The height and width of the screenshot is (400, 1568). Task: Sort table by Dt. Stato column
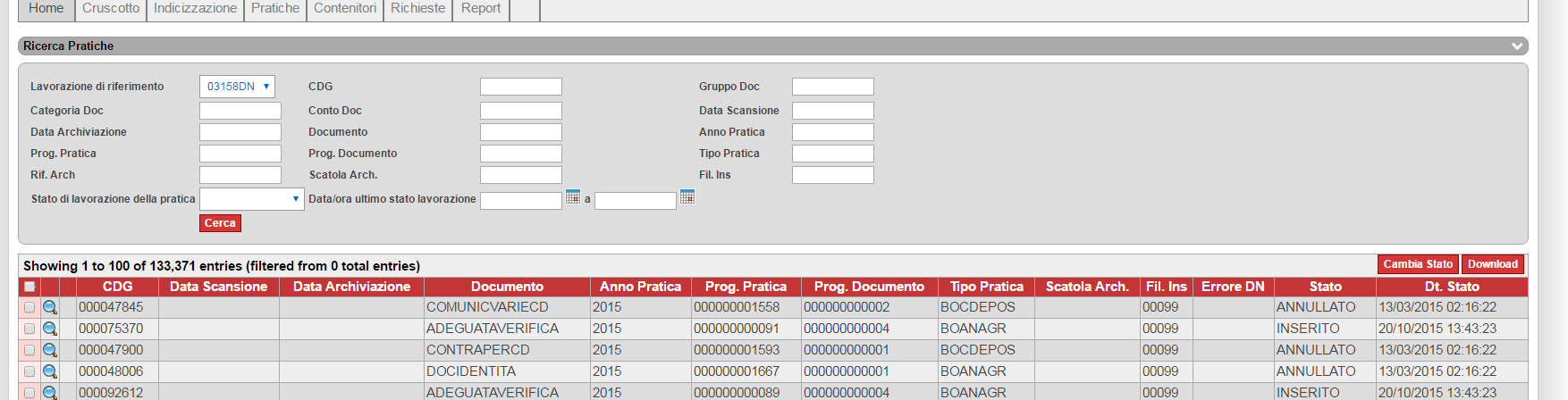coord(1451,287)
